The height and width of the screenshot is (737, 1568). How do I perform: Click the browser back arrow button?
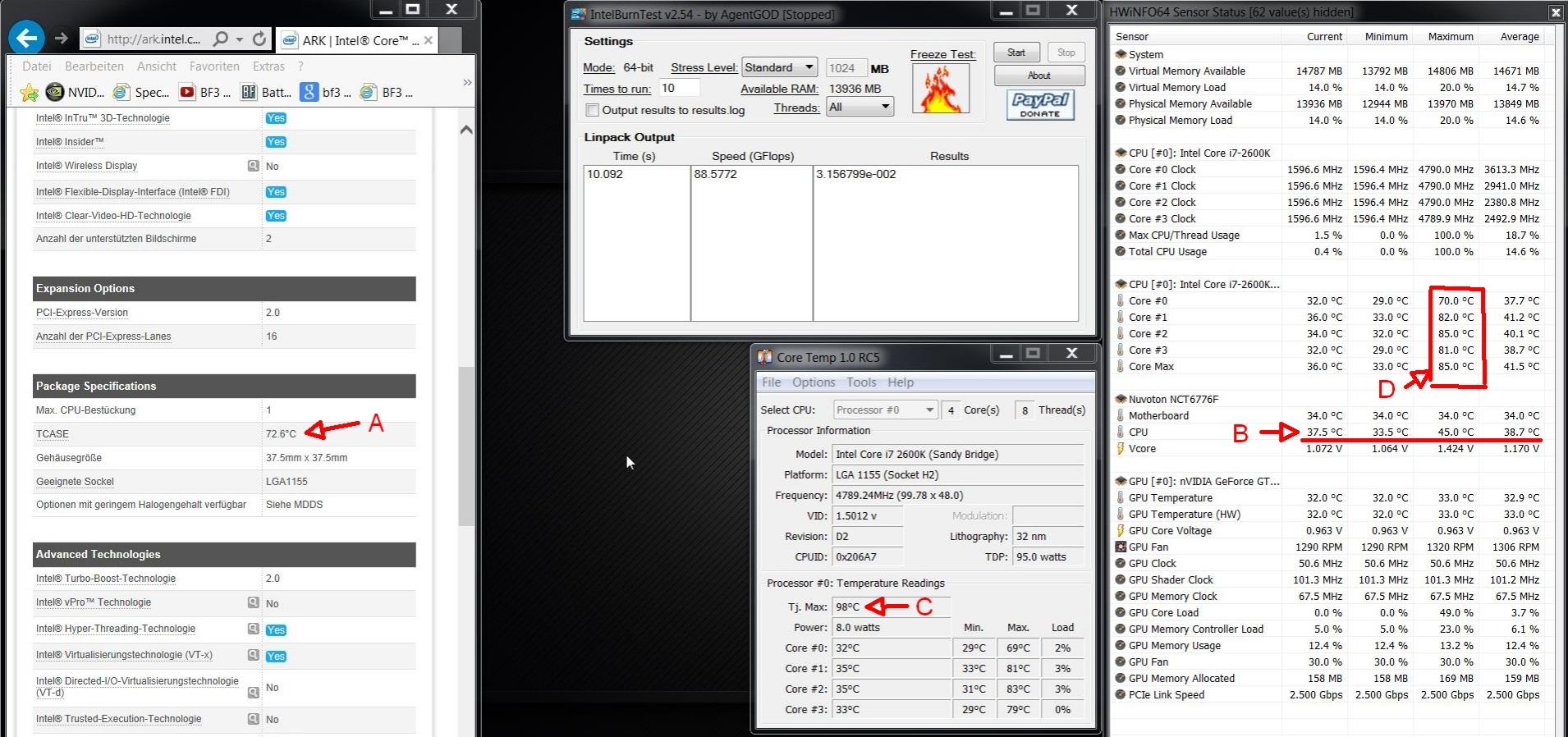26,38
